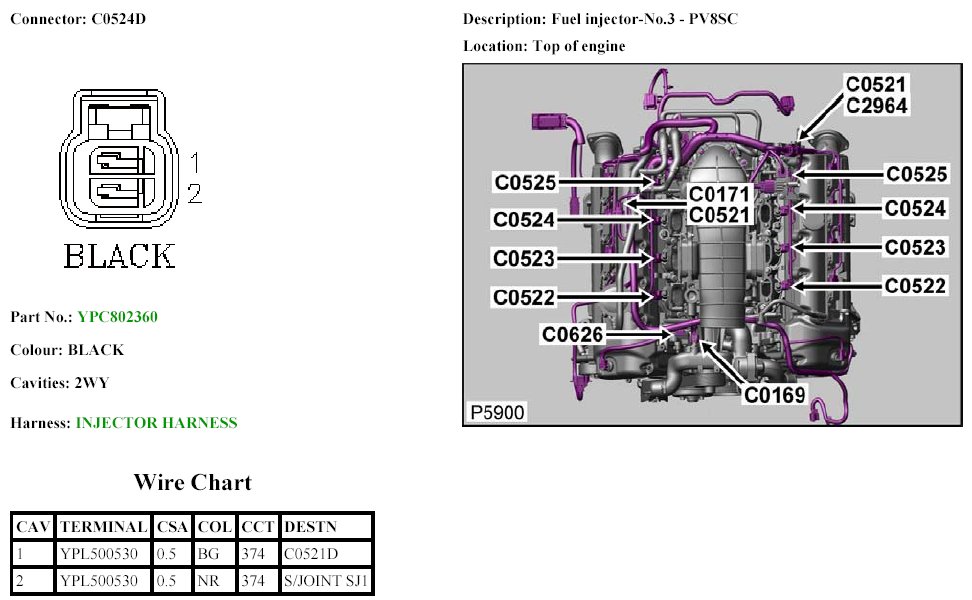Select cavity 1 terminal YPL500530 cell
Viewport: 972px width, 600px height.
pos(104,554)
